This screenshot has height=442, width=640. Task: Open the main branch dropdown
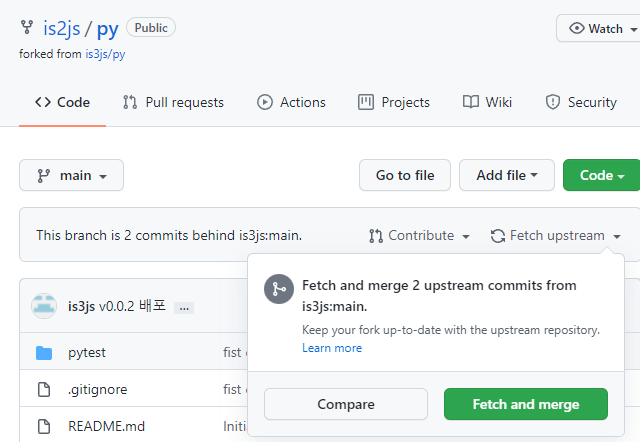coord(71,175)
